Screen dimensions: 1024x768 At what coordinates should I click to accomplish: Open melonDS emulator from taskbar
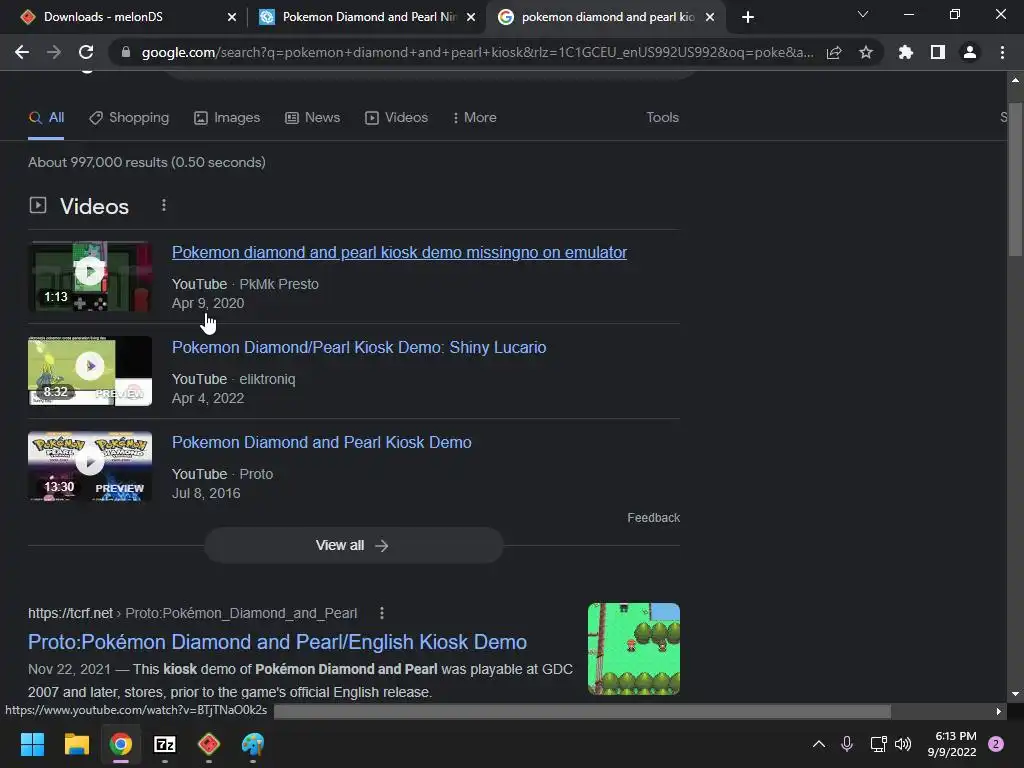(208, 744)
